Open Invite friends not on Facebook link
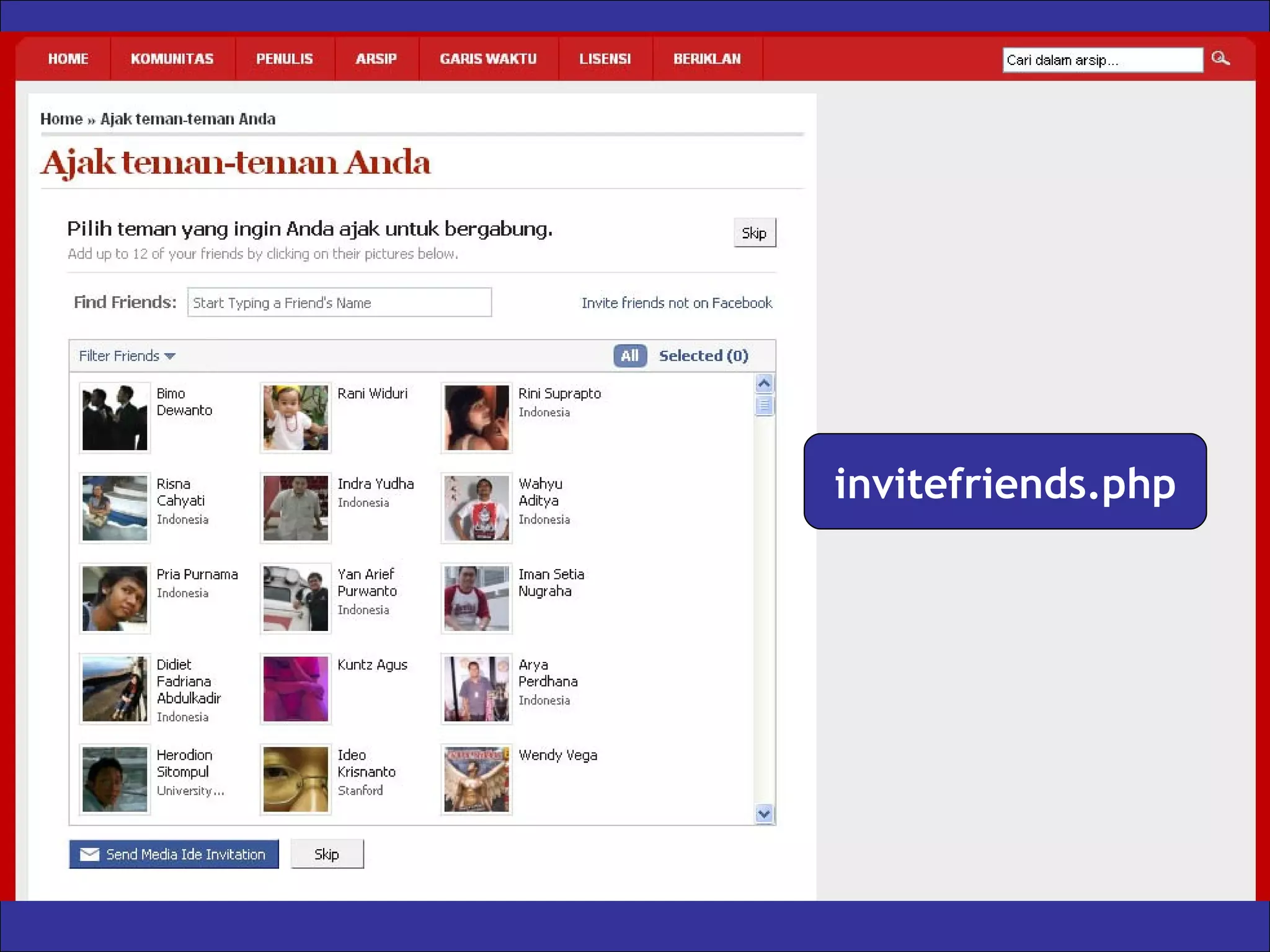Image resolution: width=1270 pixels, height=952 pixels. pyautogui.click(x=677, y=303)
